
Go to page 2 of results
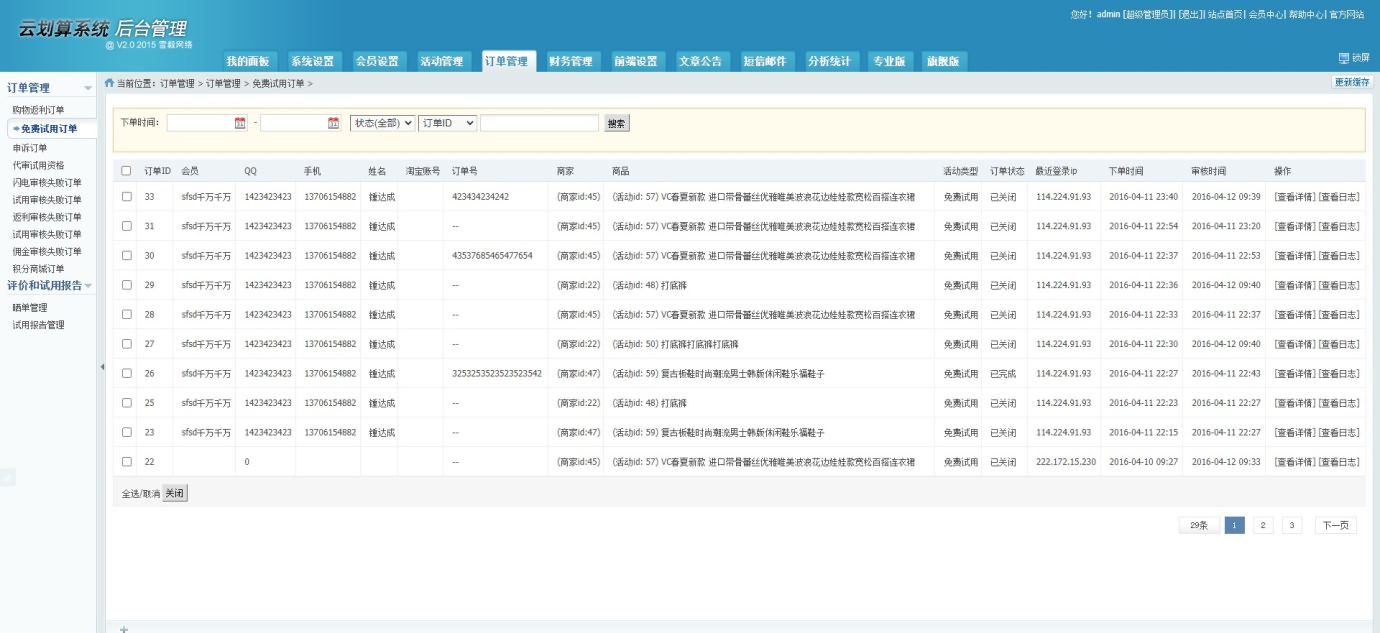pos(1263,525)
